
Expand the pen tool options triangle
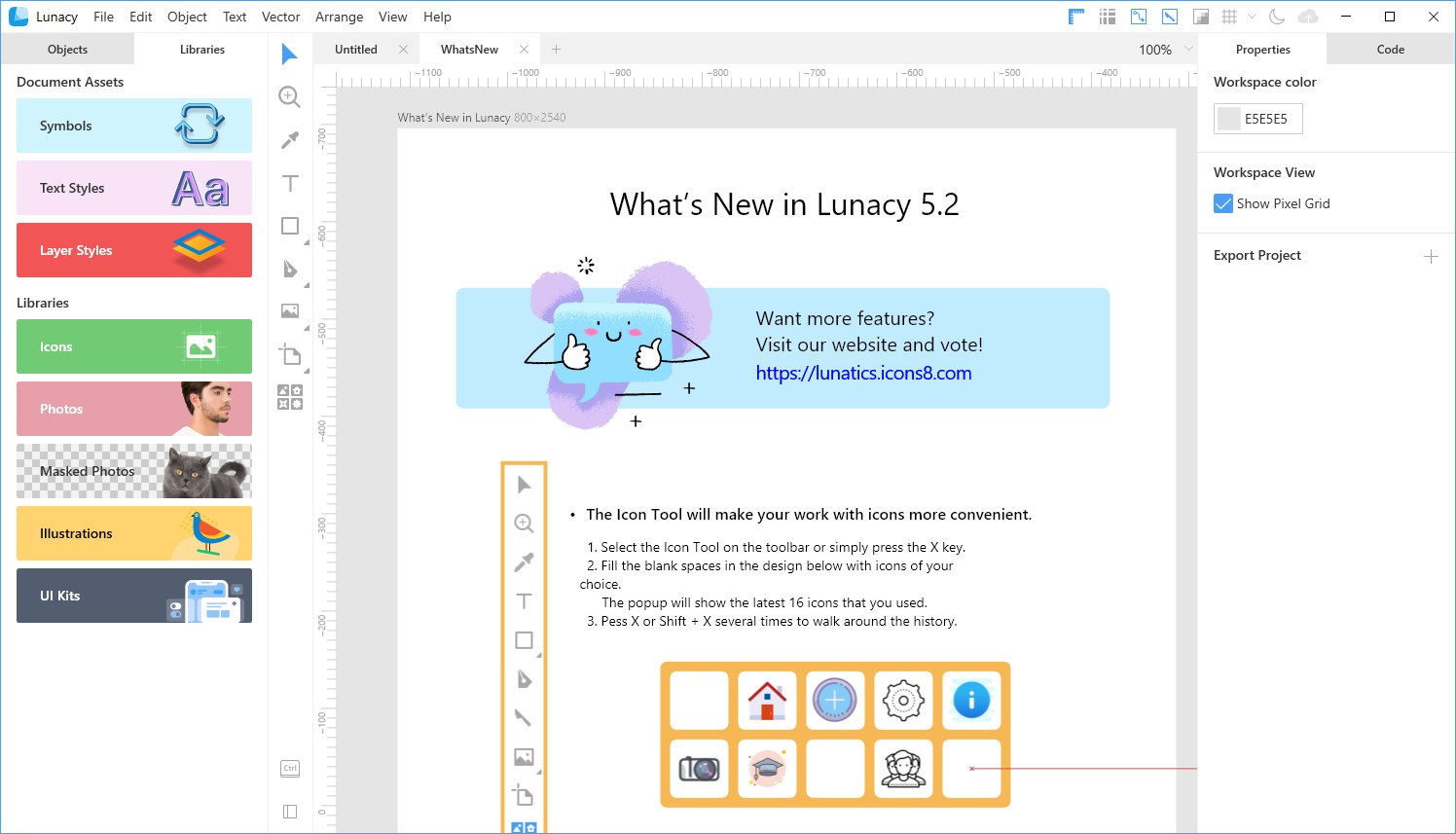point(307,285)
